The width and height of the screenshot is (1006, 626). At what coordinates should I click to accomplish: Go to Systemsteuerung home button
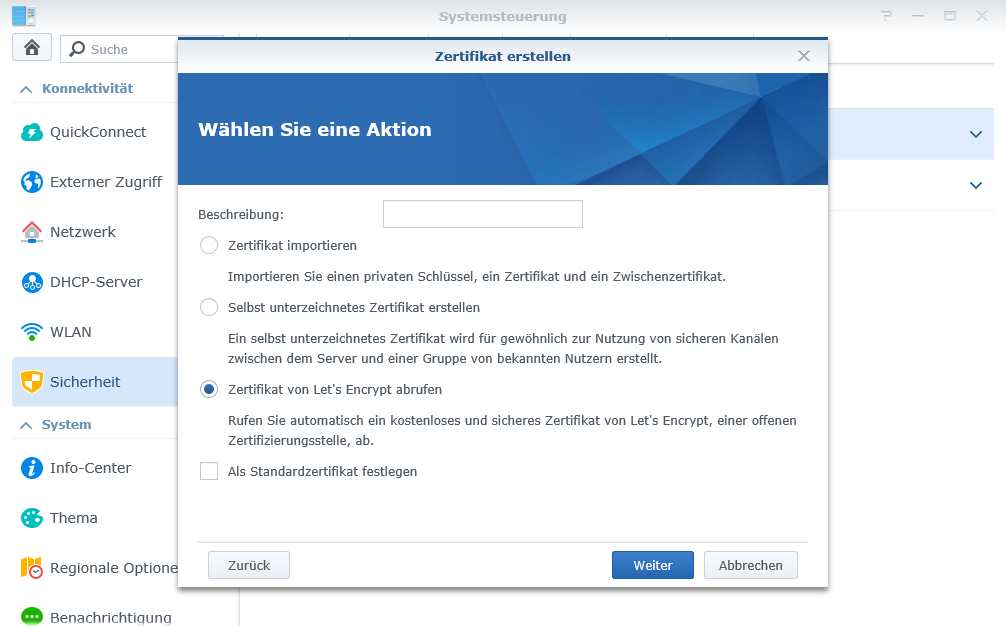coord(32,48)
